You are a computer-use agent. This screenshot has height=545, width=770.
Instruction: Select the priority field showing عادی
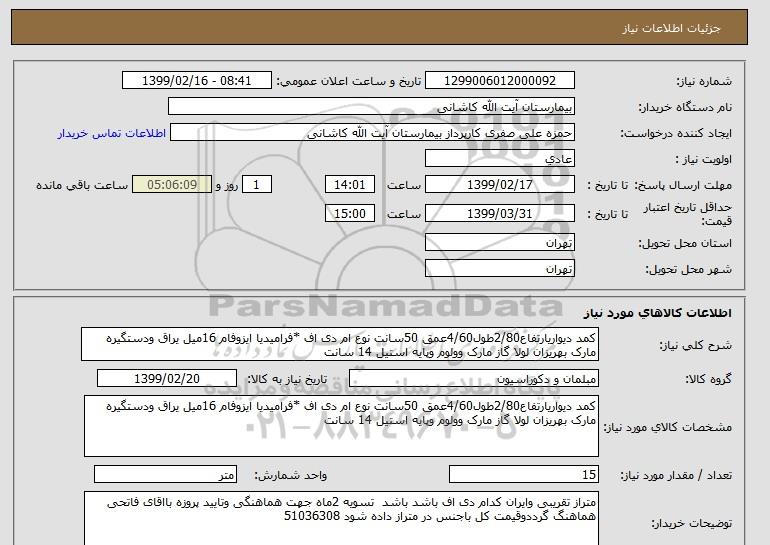[499, 159]
